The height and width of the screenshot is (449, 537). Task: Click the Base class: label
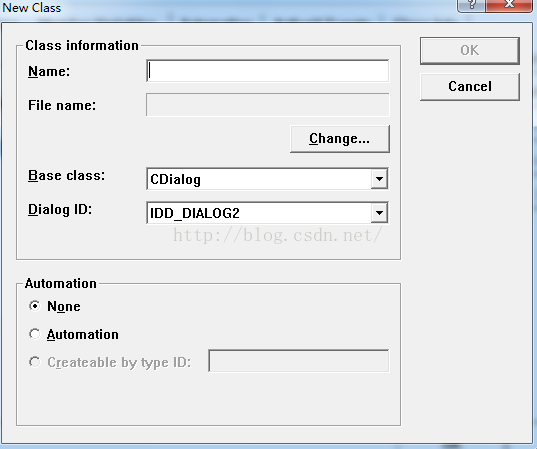66,176
